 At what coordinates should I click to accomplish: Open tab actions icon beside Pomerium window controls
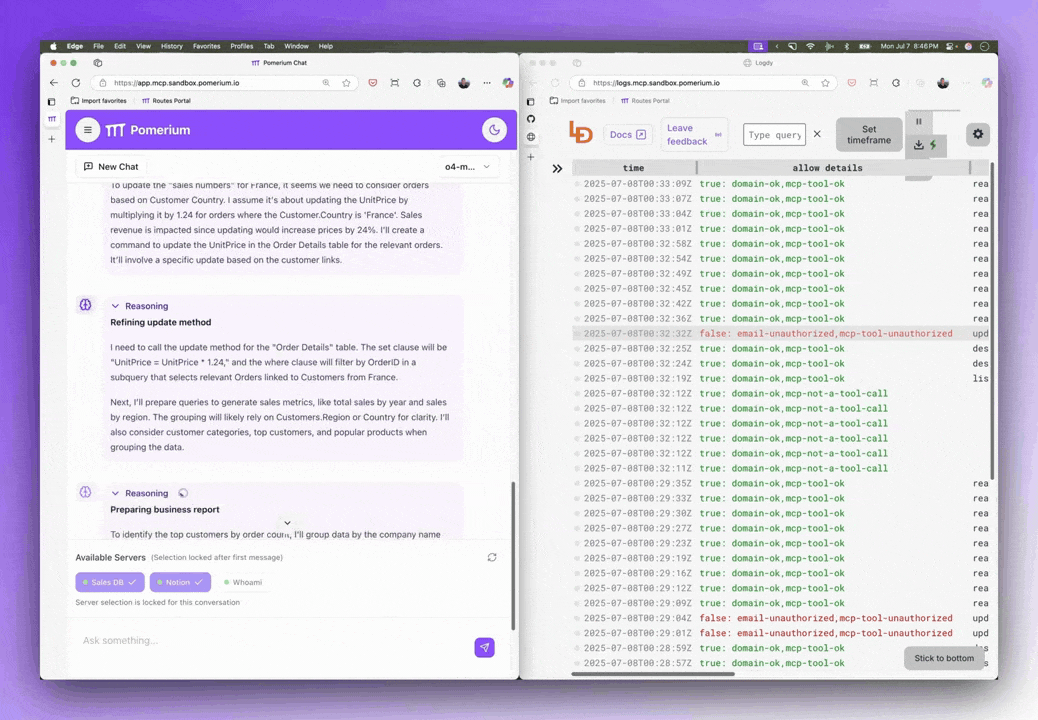point(98,63)
